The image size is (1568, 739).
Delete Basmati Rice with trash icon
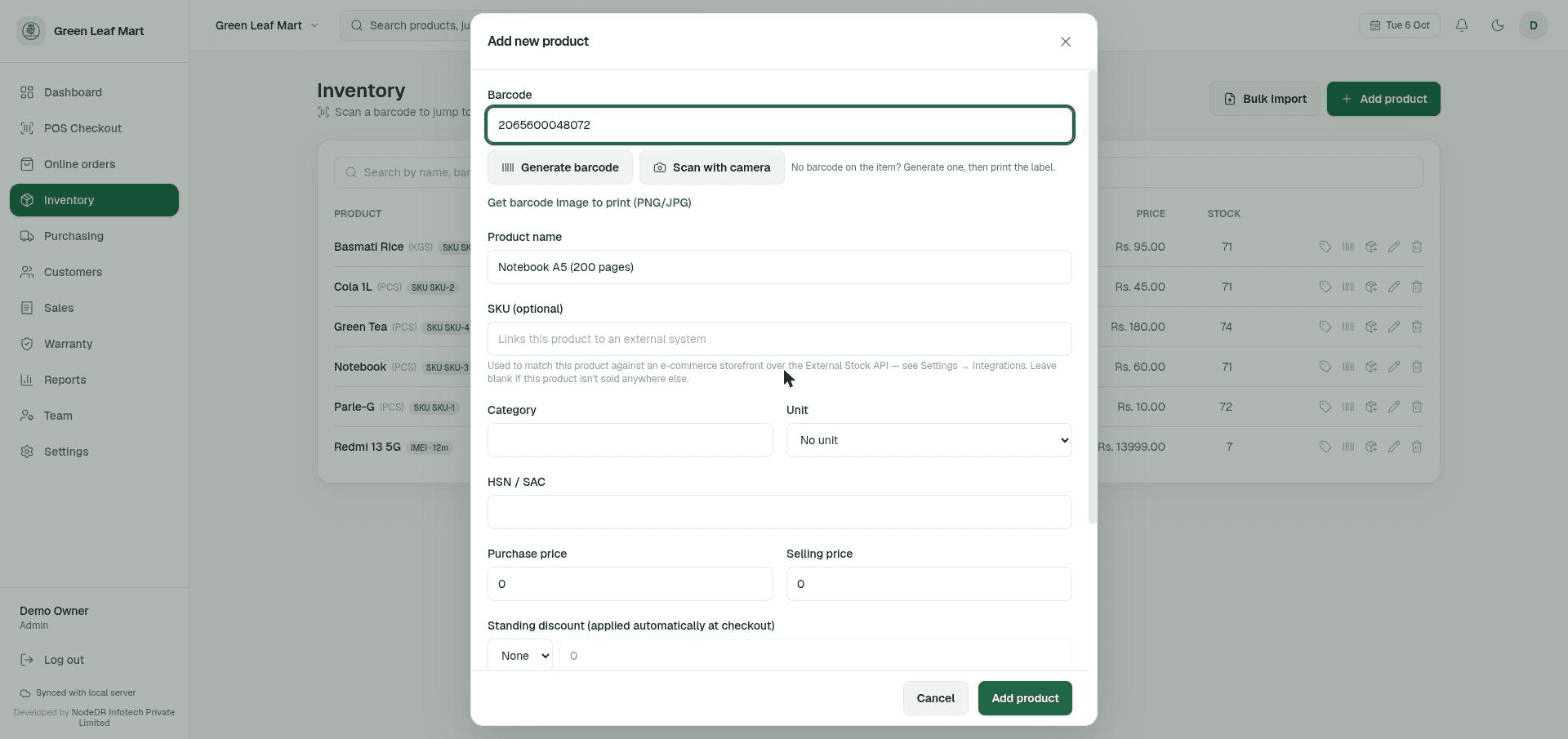point(1417,247)
